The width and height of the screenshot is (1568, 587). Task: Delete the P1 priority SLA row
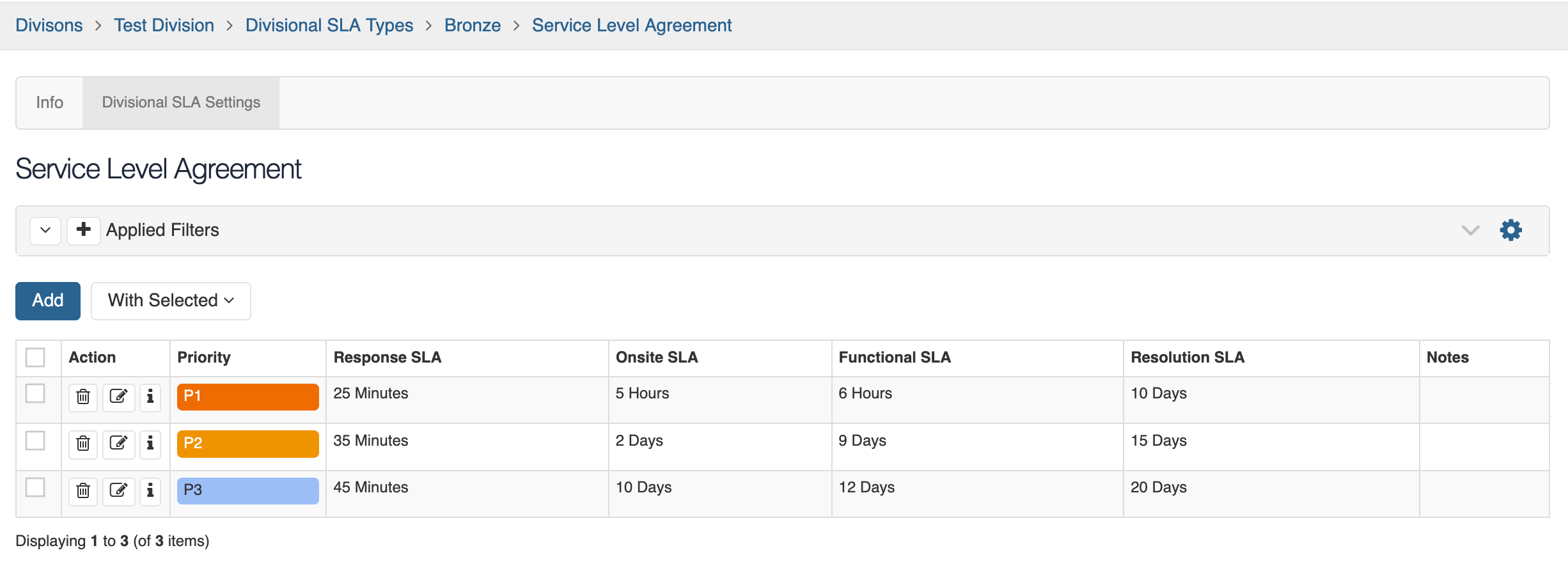pos(82,396)
